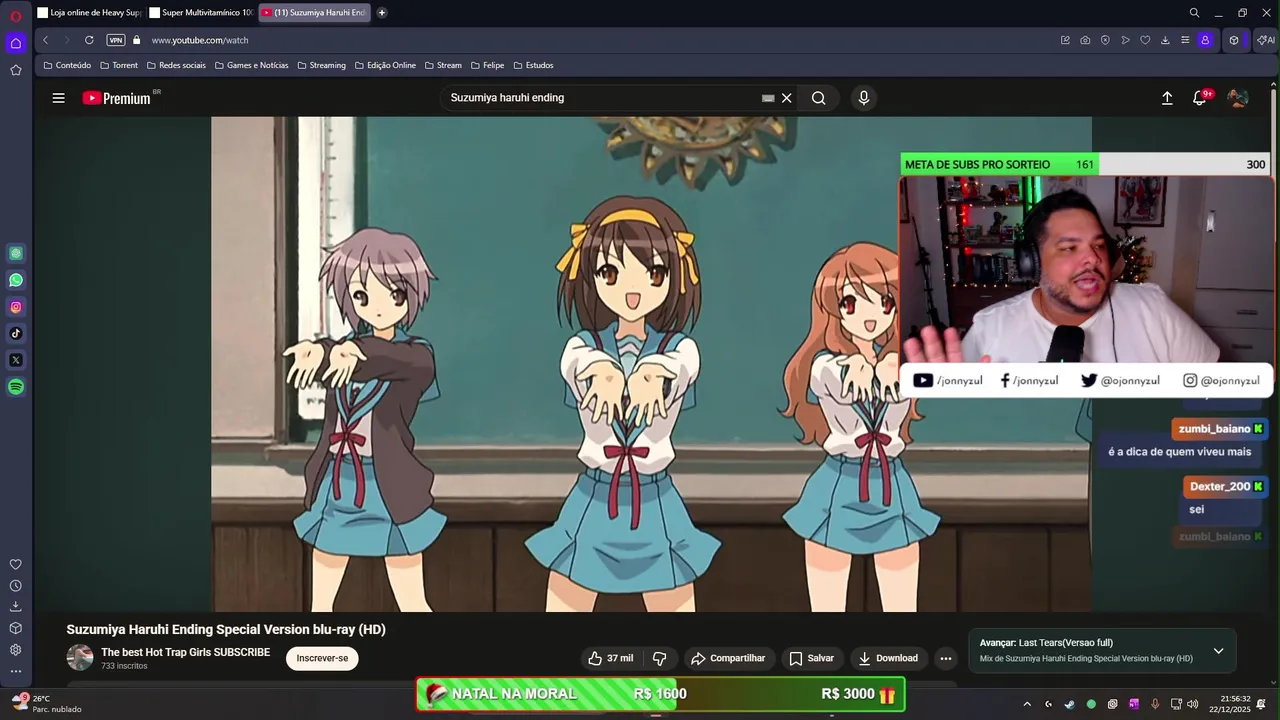
Task: Open sidebar favorites heart icon
Action: [x=16, y=564]
